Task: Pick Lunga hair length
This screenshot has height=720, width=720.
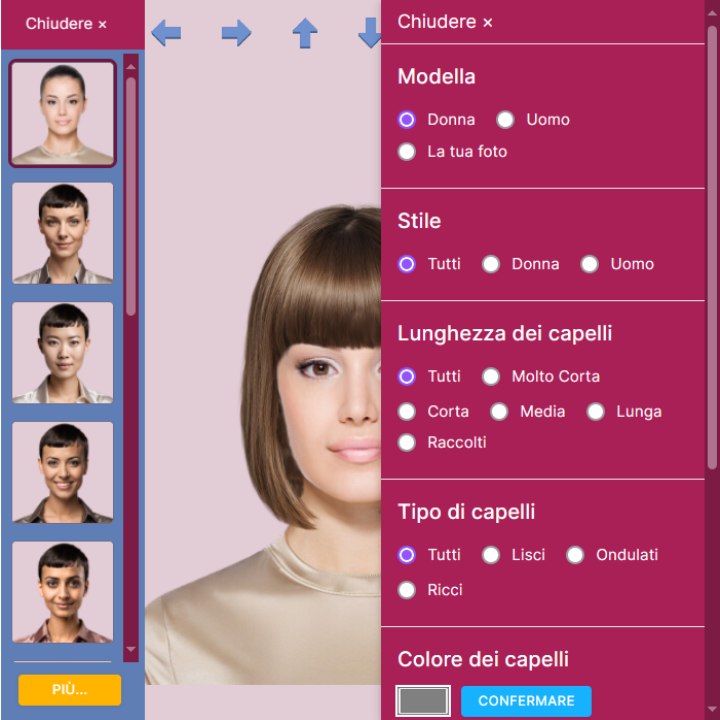Action: [x=596, y=412]
